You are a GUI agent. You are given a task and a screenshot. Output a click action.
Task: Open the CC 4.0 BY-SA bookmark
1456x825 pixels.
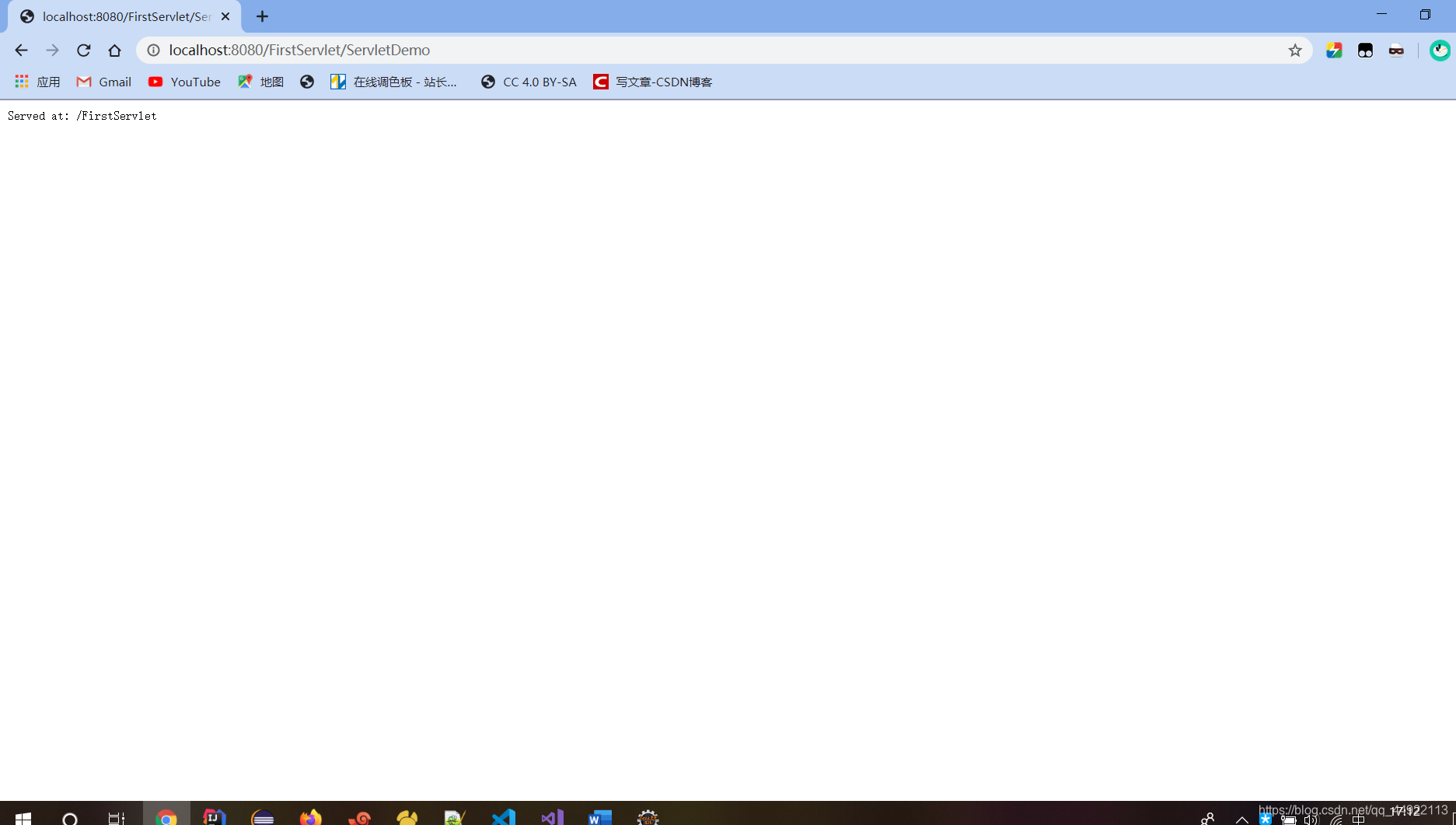point(529,82)
